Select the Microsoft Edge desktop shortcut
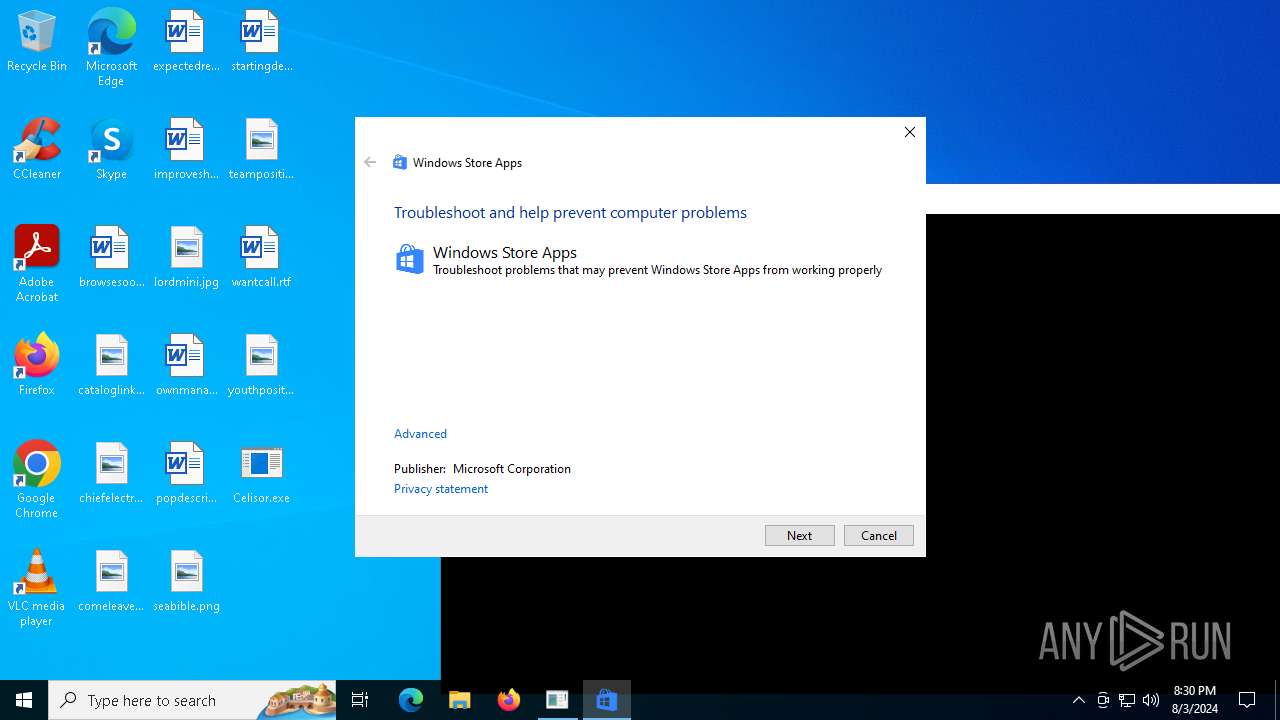The height and width of the screenshot is (720, 1280). pyautogui.click(x=111, y=48)
